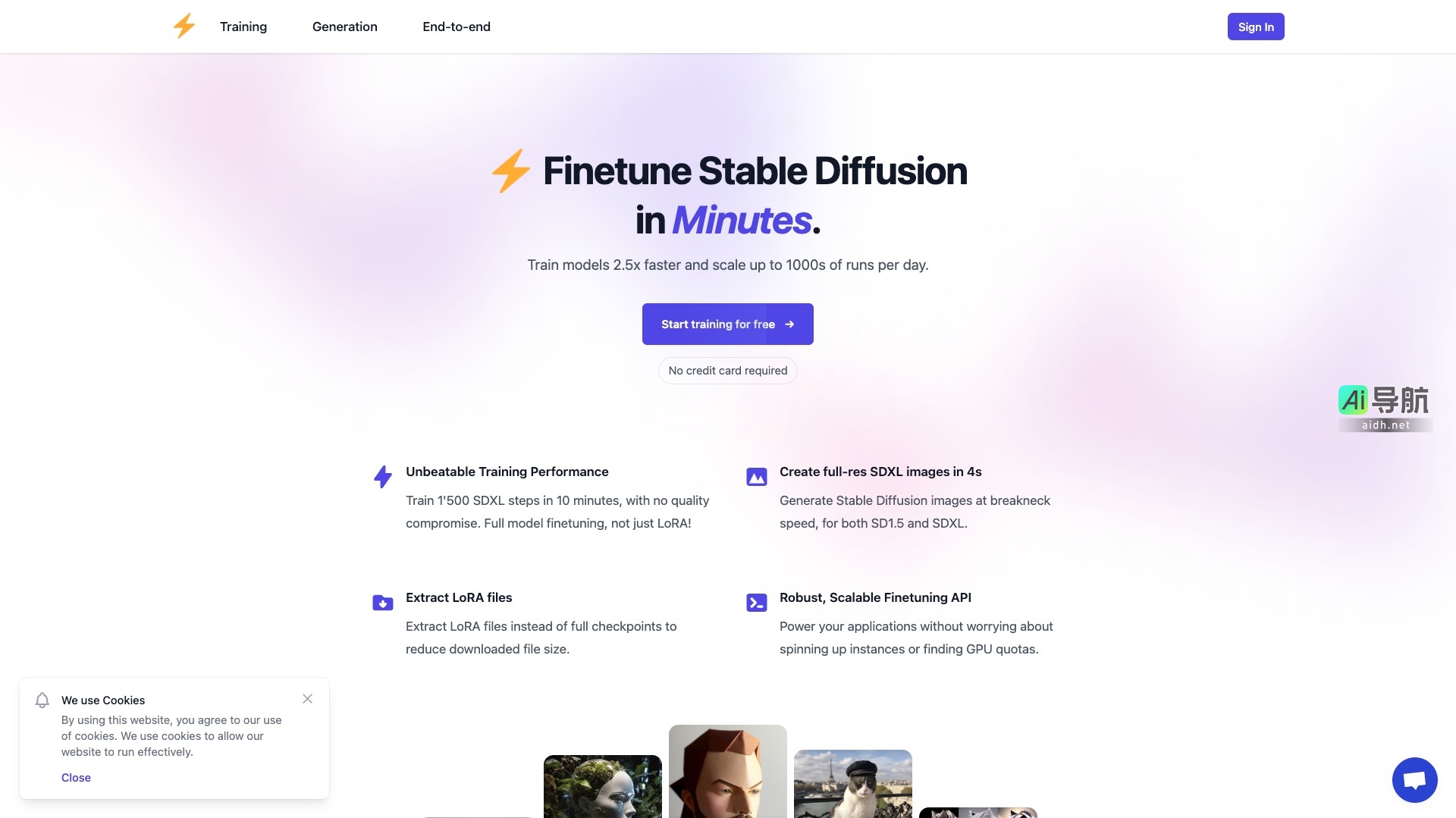Click the bell icon in cookie notice
The image size is (1456, 818).
coord(42,700)
